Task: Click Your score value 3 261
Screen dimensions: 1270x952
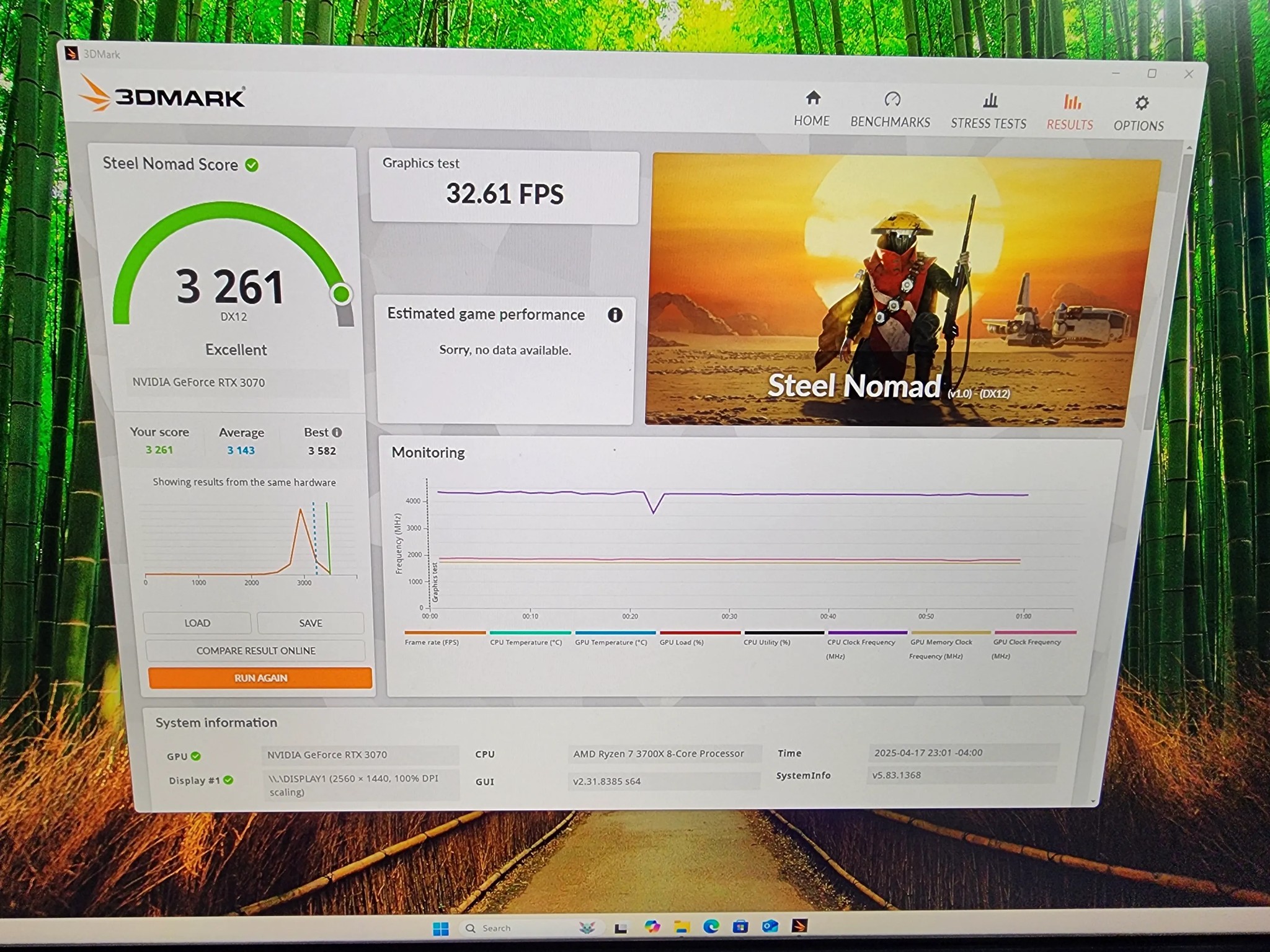Action: 159,450
